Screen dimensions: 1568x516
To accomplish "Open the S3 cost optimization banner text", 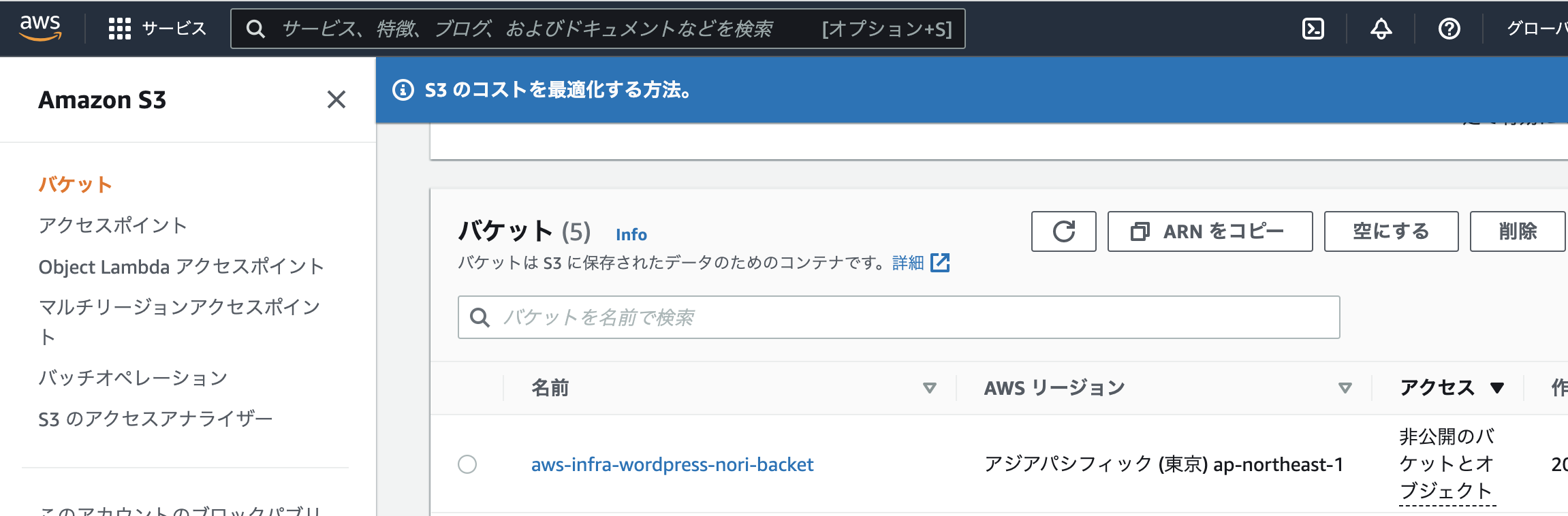I will (558, 90).
